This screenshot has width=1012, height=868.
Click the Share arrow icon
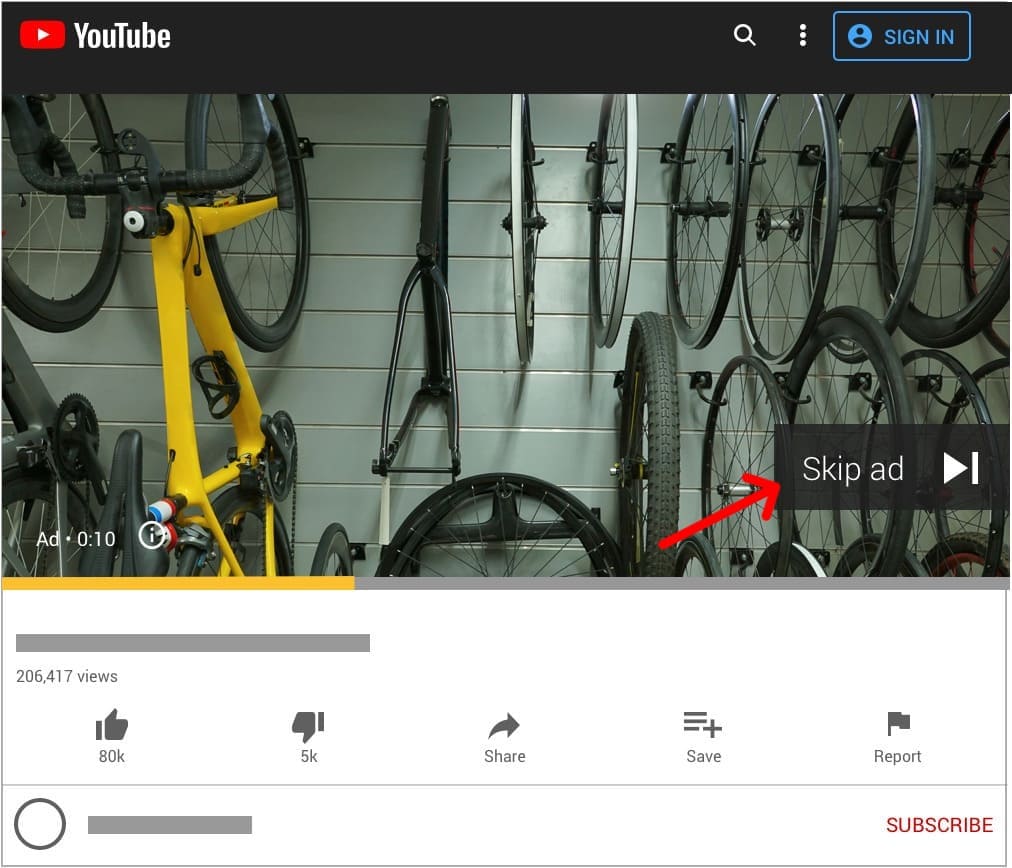504,726
